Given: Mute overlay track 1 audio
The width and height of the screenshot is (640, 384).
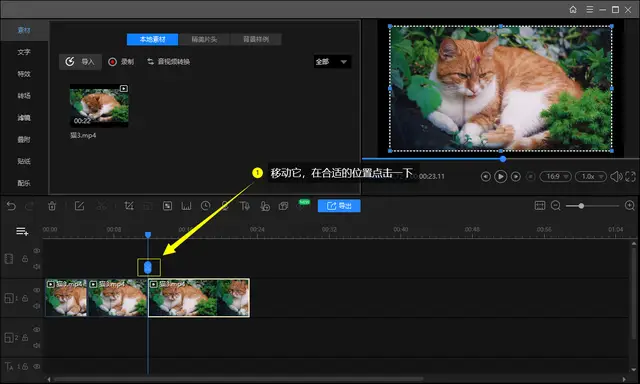Looking at the screenshot, I should (37, 306).
